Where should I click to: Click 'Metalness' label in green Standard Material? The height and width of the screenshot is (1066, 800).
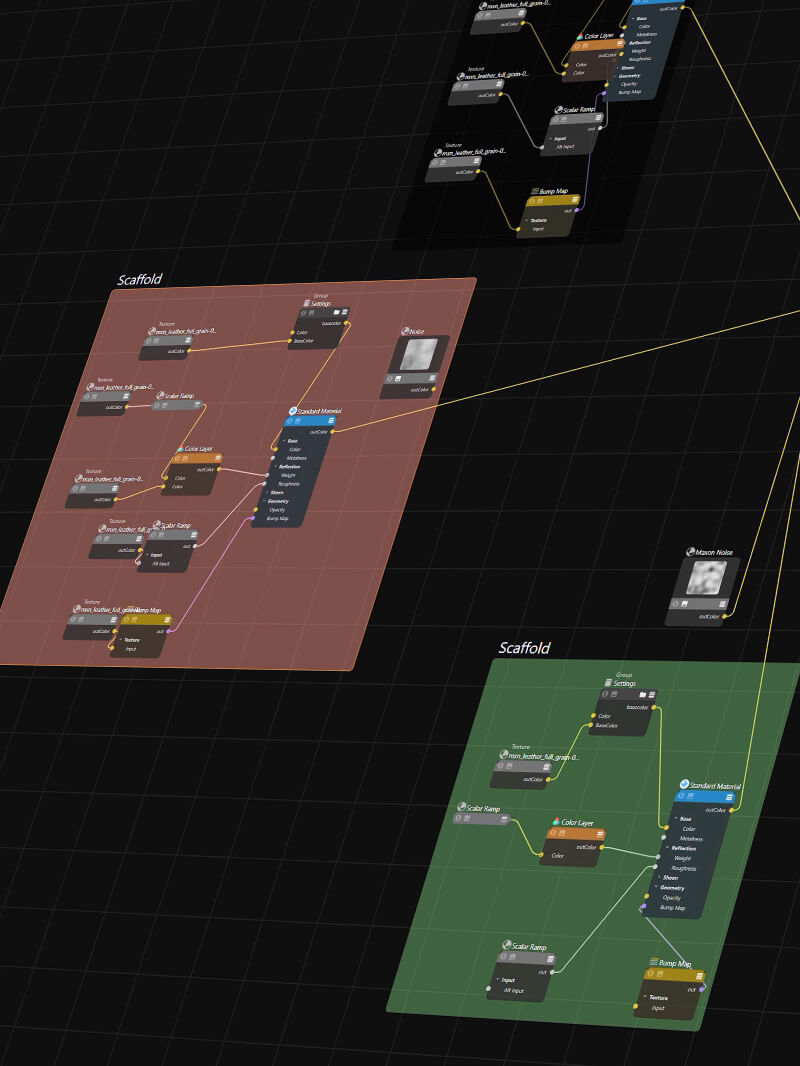pyautogui.click(x=691, y=839)
